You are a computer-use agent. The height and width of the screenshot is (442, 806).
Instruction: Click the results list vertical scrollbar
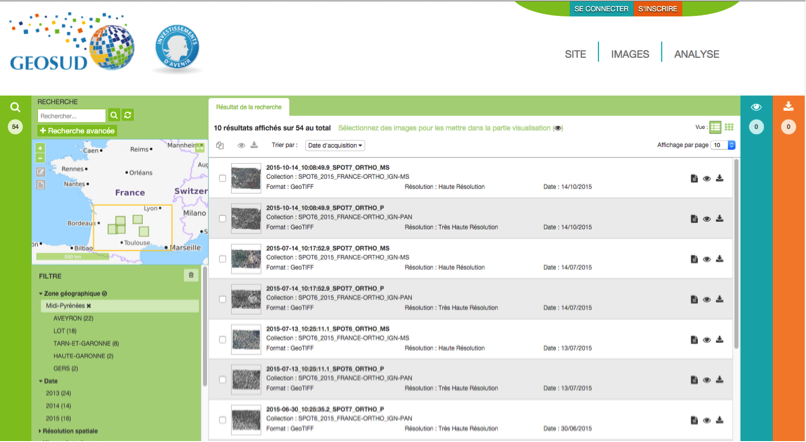737,253
